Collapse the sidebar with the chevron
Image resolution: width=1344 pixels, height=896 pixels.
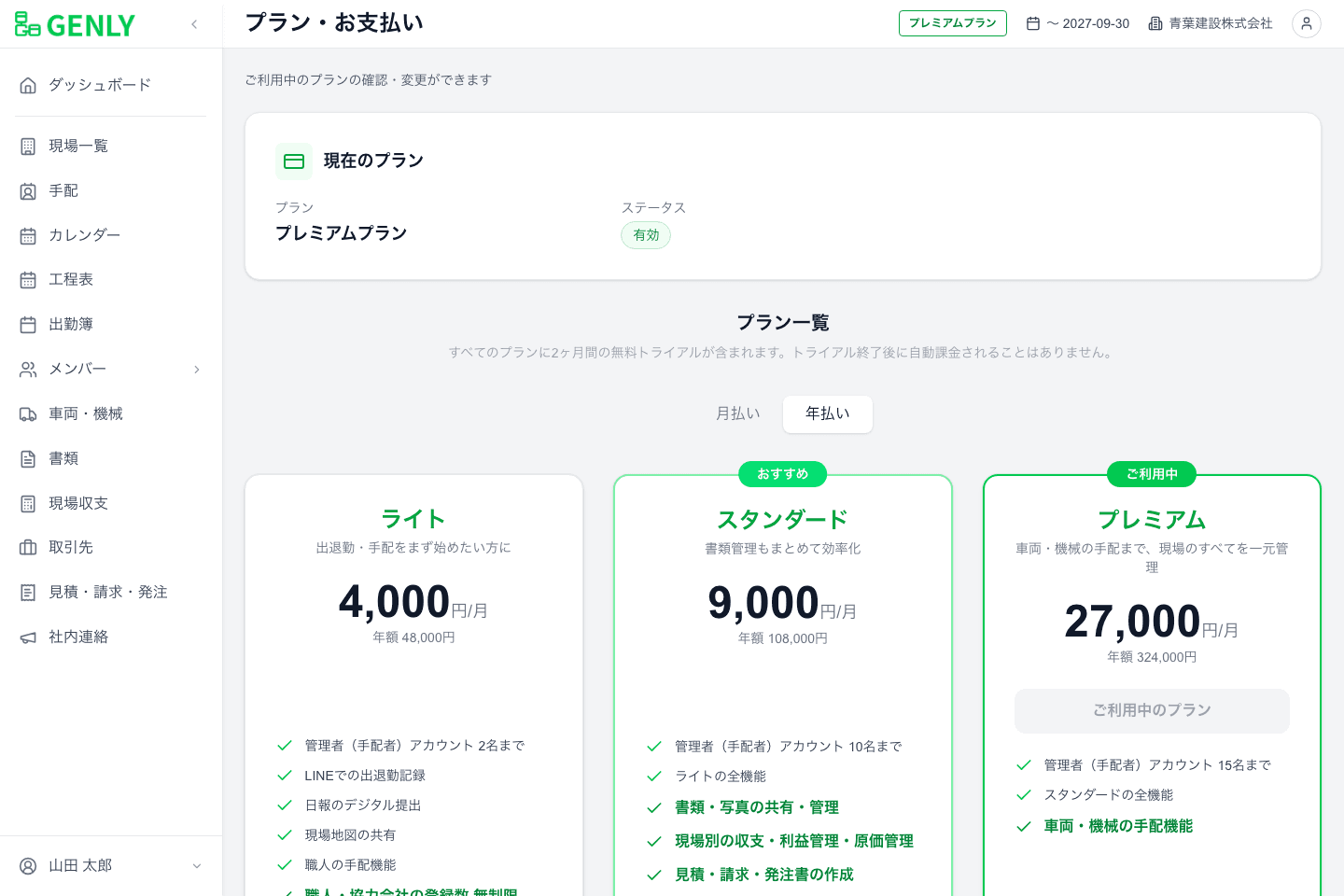[x=194, y=24]
